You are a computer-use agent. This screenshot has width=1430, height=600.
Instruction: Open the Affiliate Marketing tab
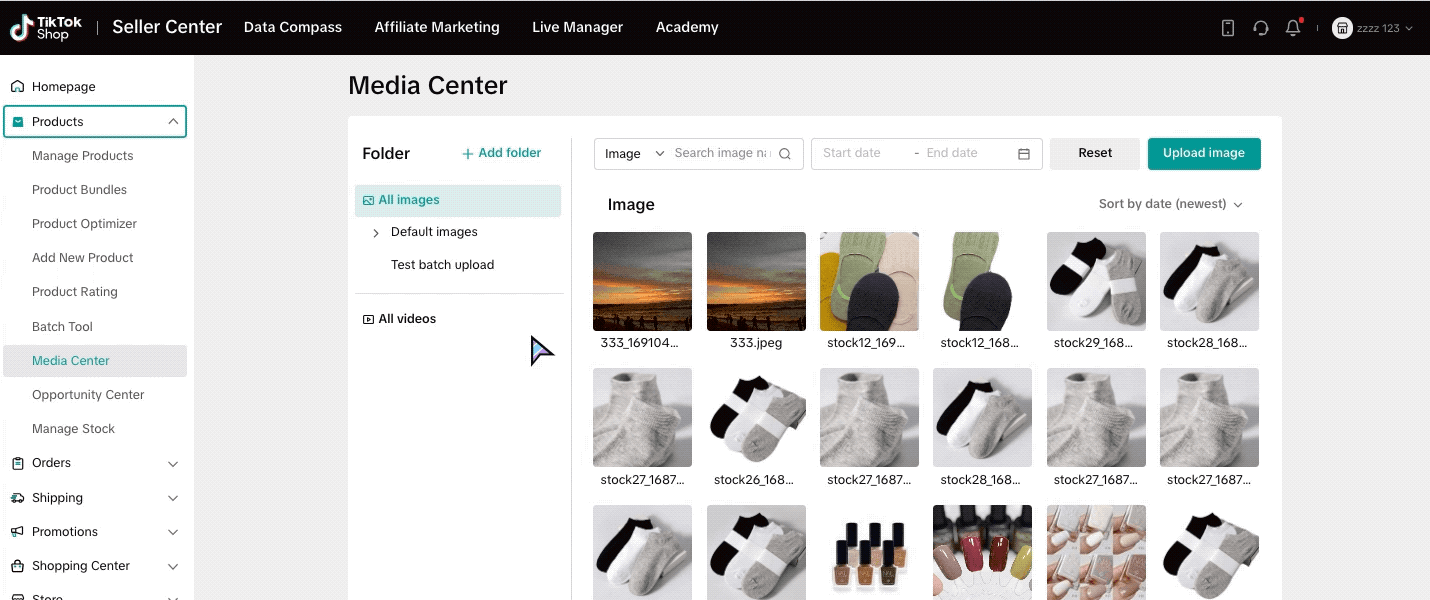(437, 28)
